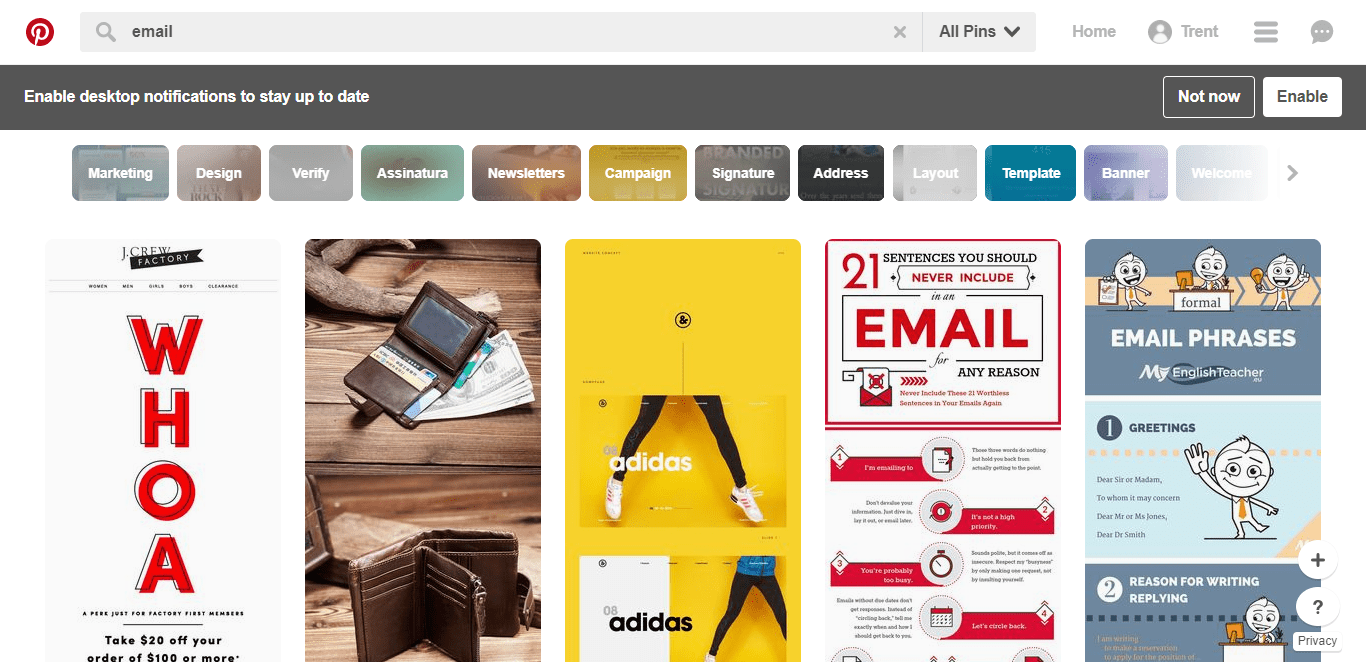Open the hamburger menu icon

pos(1266,32)
